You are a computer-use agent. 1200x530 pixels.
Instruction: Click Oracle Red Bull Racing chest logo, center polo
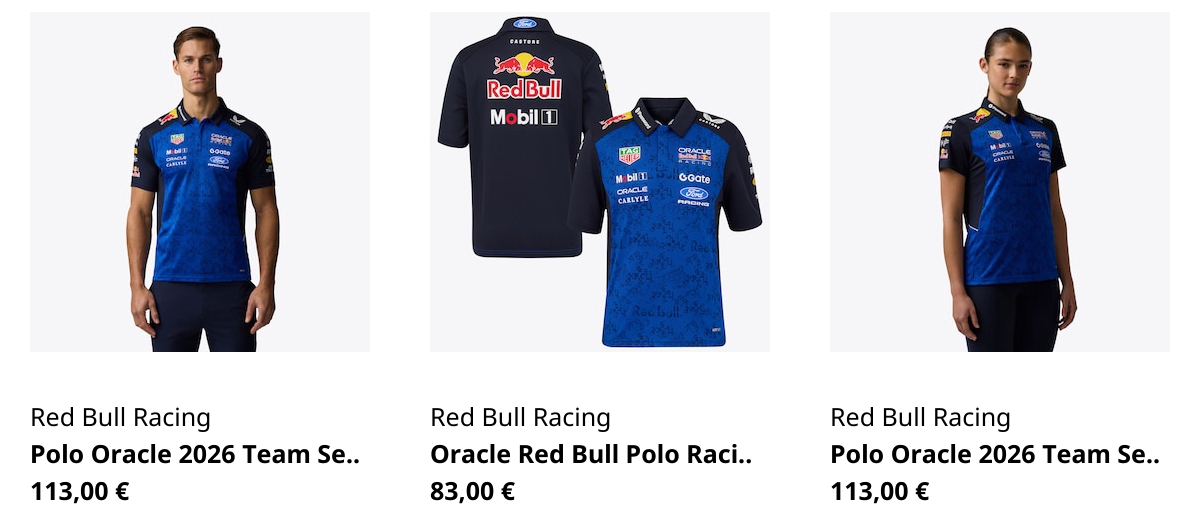[694, 156]
